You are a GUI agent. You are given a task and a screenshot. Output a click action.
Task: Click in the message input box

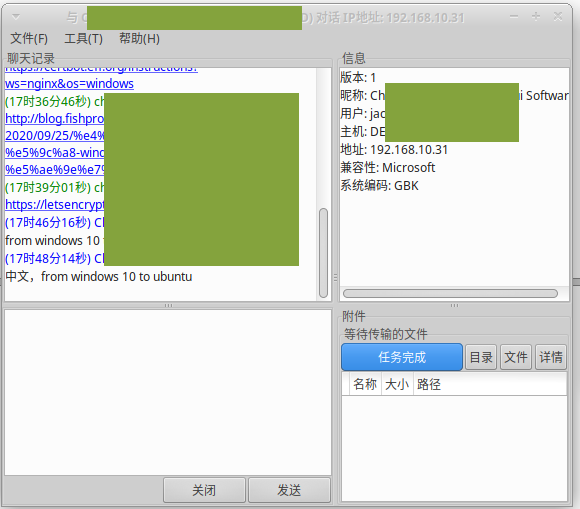coord(168,392)
